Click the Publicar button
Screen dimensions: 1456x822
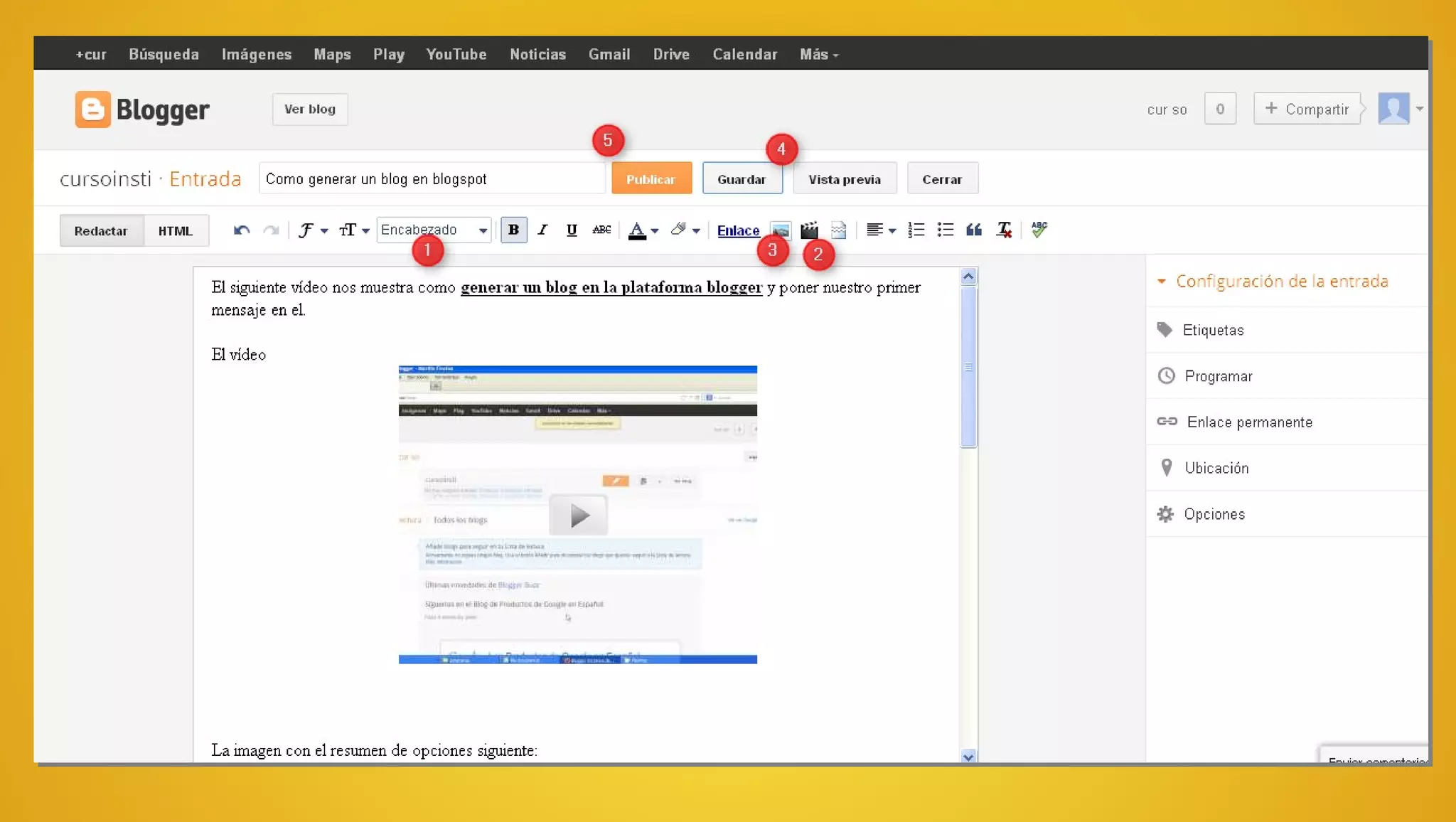651,179
